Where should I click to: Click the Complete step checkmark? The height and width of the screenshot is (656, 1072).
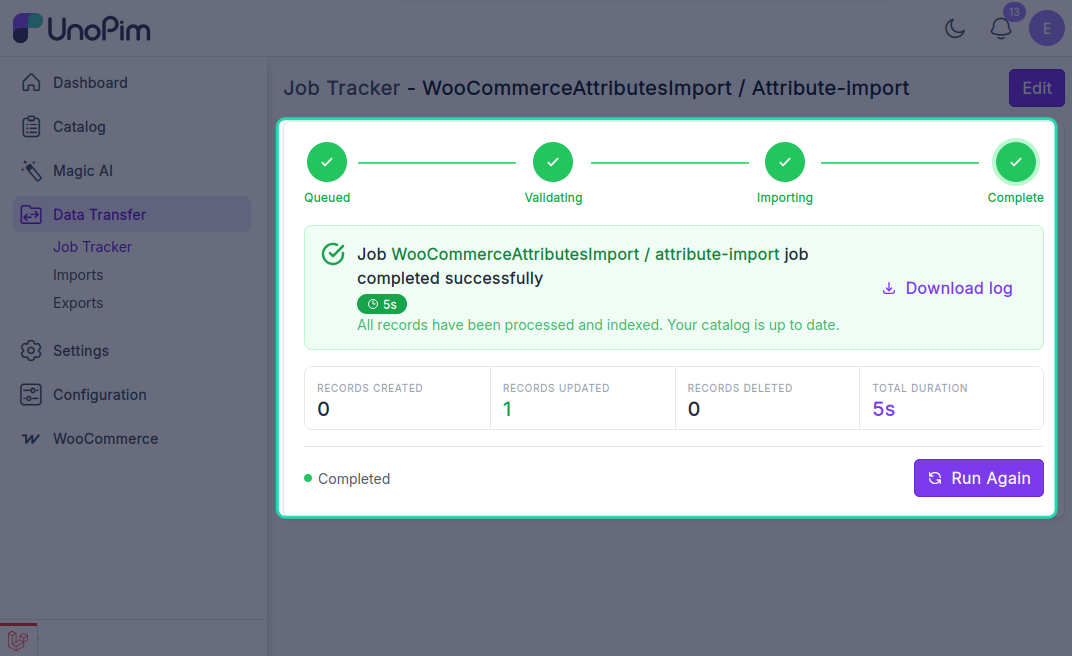1016,162
